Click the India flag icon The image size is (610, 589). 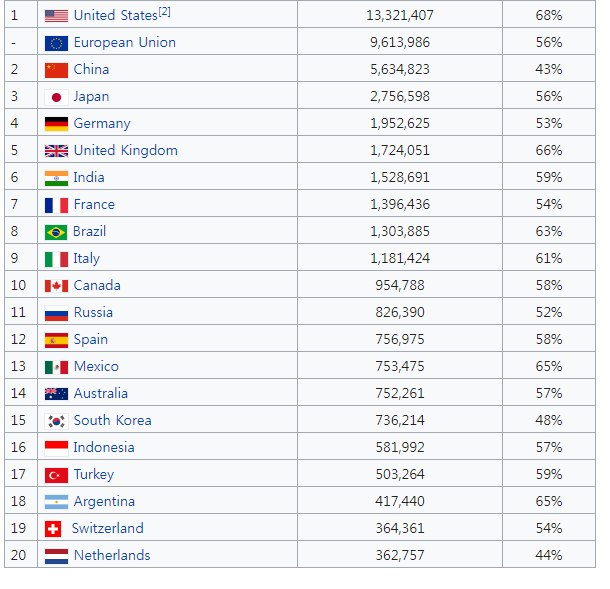56,178
